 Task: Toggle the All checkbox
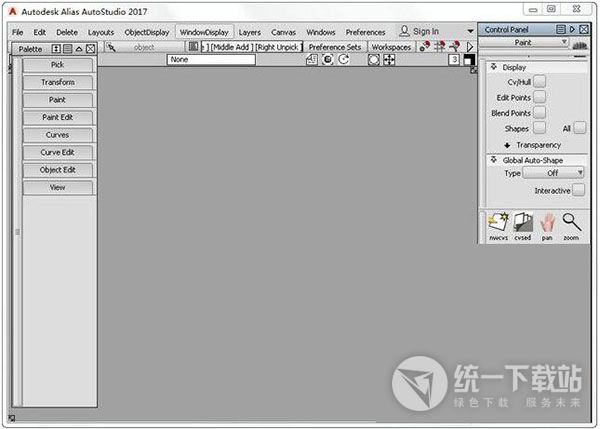click(x=580, y=128)
